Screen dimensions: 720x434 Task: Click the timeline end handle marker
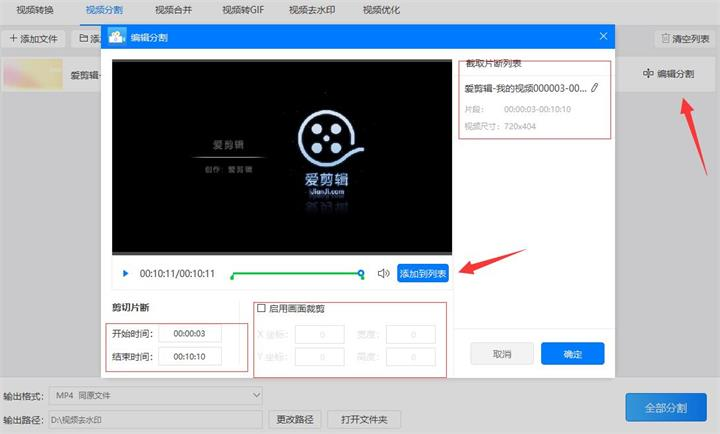pyautogui.click(x=361, y=274)
